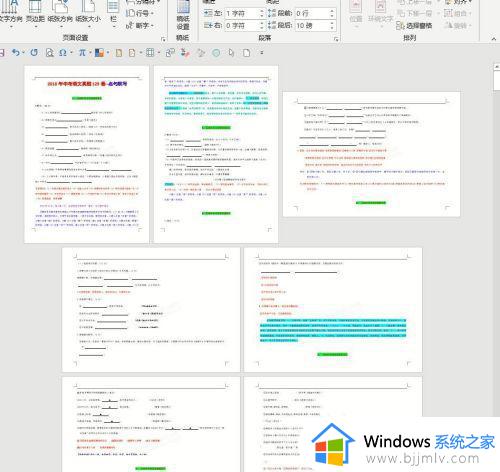Screen dimensions: 500x472
Task: Open the 页面设置 dialog launcher
Action: (x=163, y=39)
